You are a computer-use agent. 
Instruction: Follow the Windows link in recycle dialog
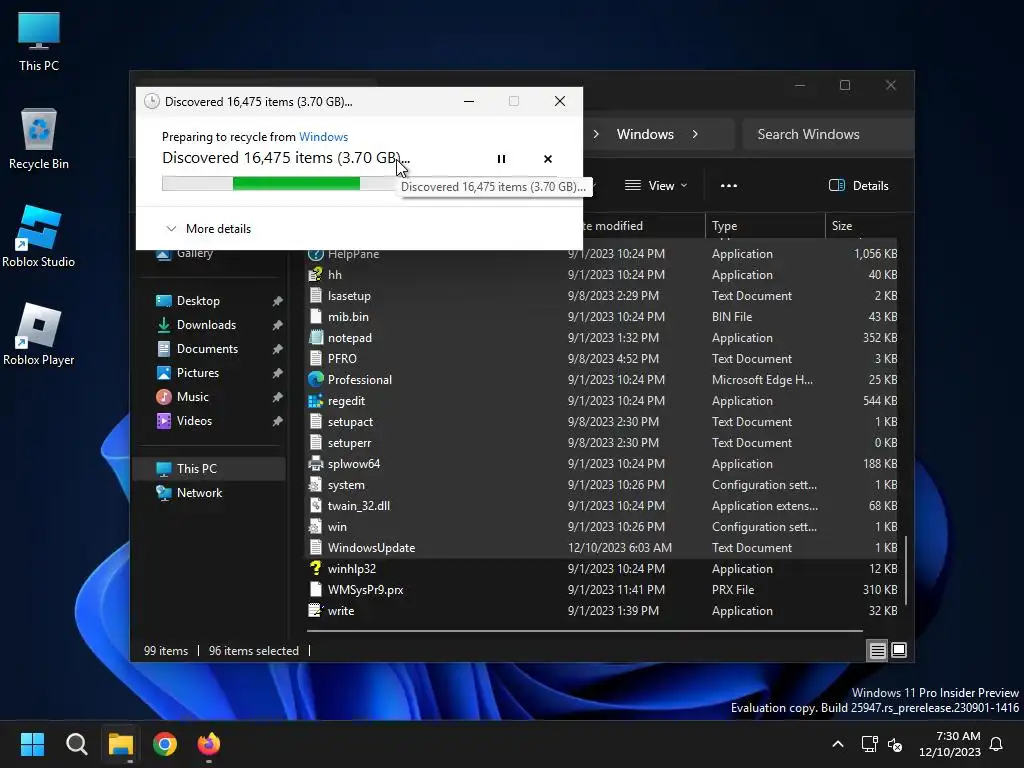323,136
